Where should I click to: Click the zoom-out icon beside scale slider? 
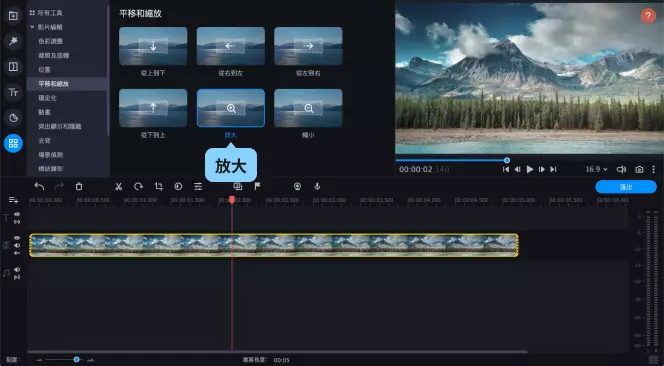click(39, 360)
